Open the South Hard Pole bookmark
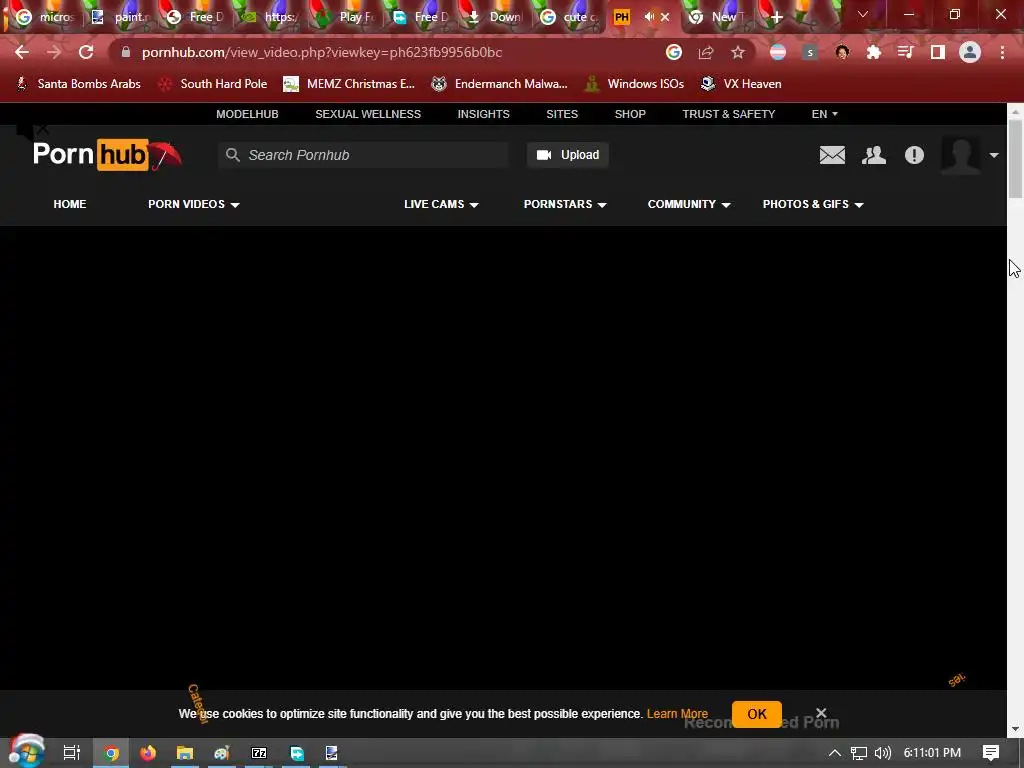This screenshot has height=768, width=1024. tap(213, 84)
